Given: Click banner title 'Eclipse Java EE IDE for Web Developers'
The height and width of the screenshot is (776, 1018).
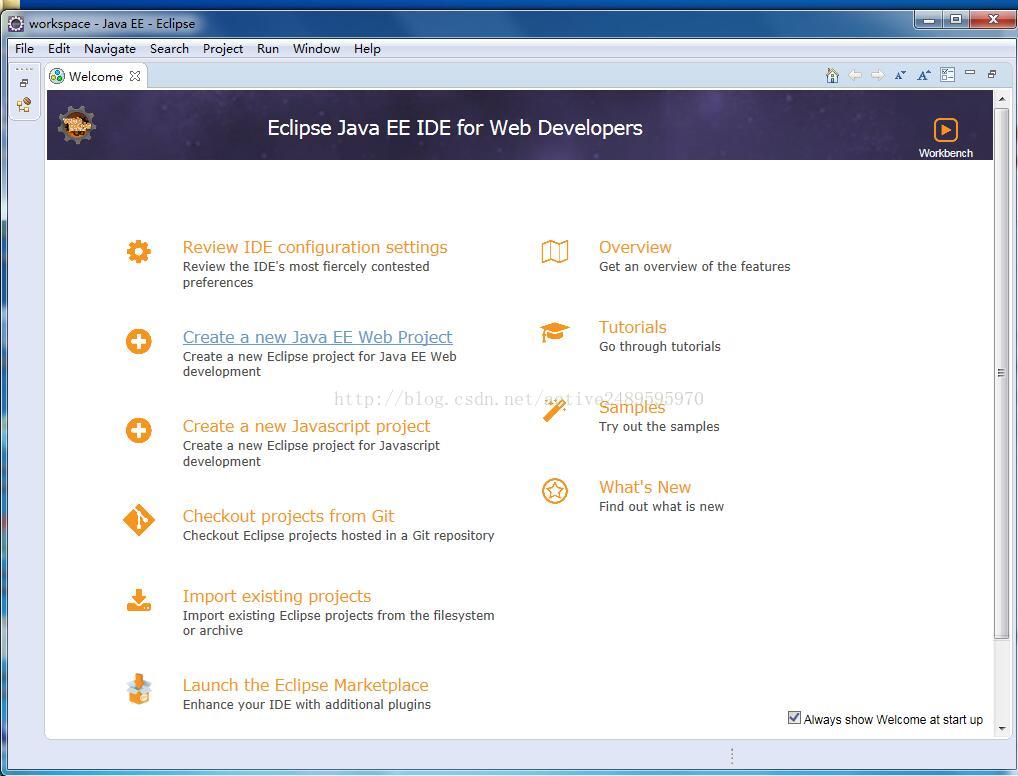Looking at the screenshot, I should (x=454, y=127).
